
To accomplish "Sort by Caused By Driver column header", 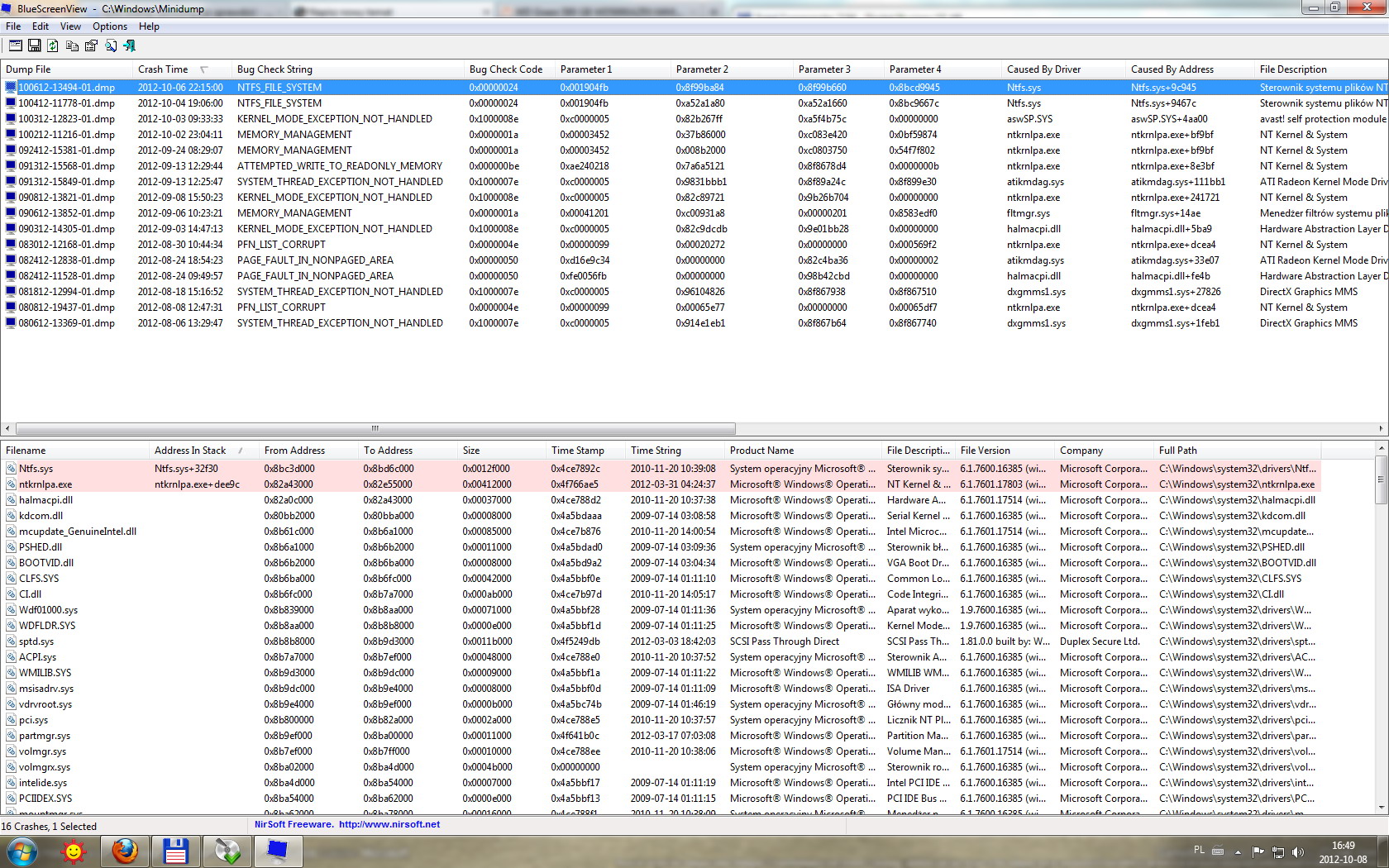I will [x=1063, y=69].
